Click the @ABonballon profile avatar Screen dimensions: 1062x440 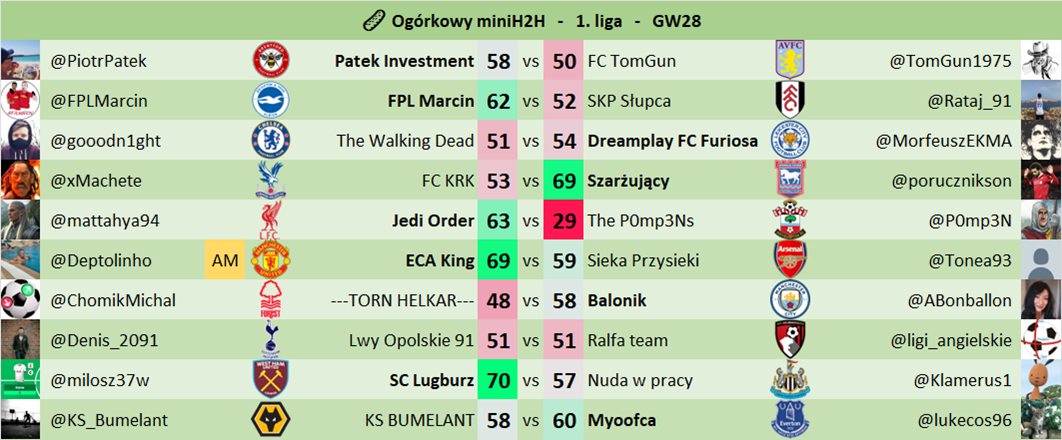(1041, 301)
